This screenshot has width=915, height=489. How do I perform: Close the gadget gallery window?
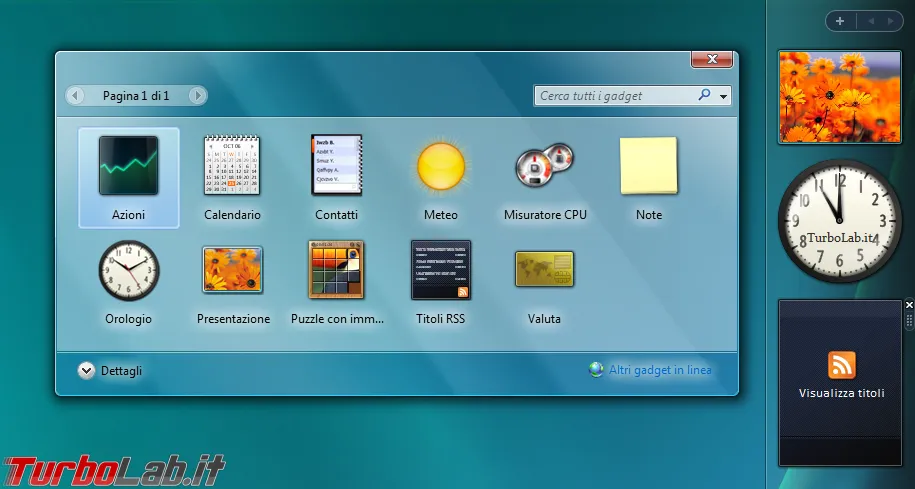pos(712,59)
